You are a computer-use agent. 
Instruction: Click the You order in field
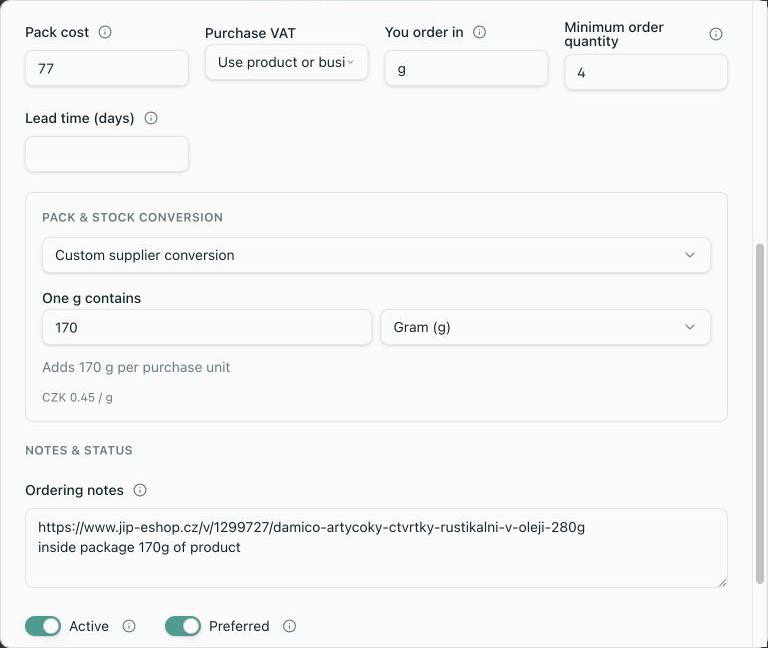pyautogui.click(x=466, y=69)
